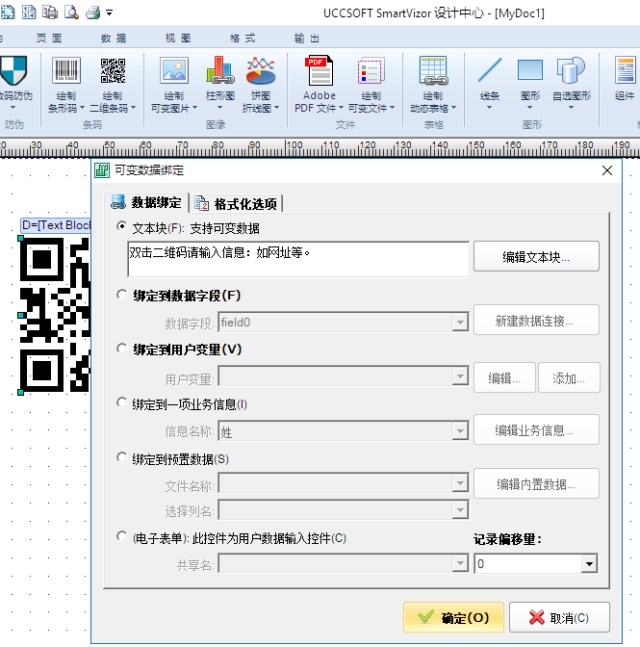Viewport: 640px width, 647px height.
Task: Select the 文本块 radio option
Action: pyautogui.click(x=121, y=226)
